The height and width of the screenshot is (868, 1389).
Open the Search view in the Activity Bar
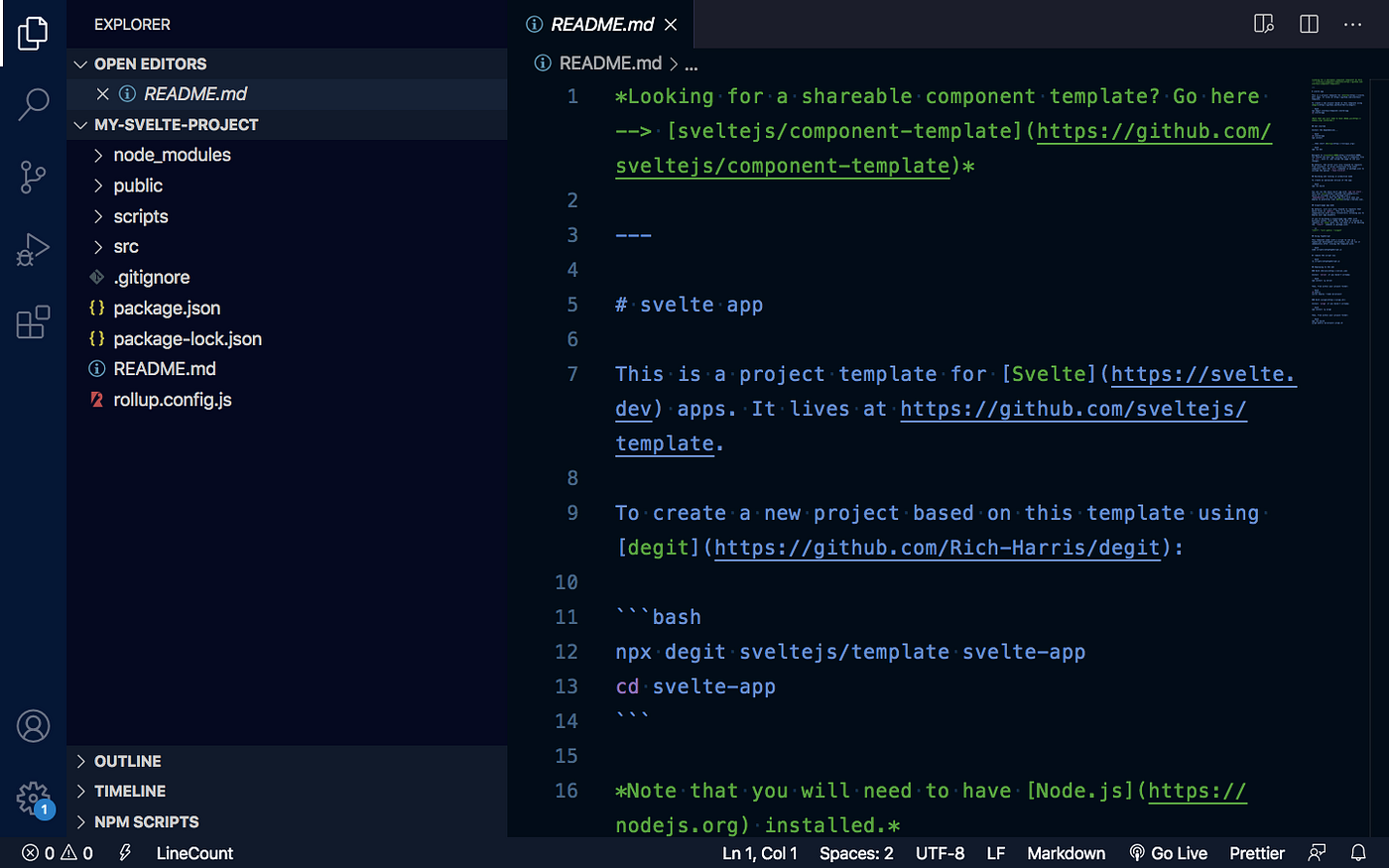33,103
